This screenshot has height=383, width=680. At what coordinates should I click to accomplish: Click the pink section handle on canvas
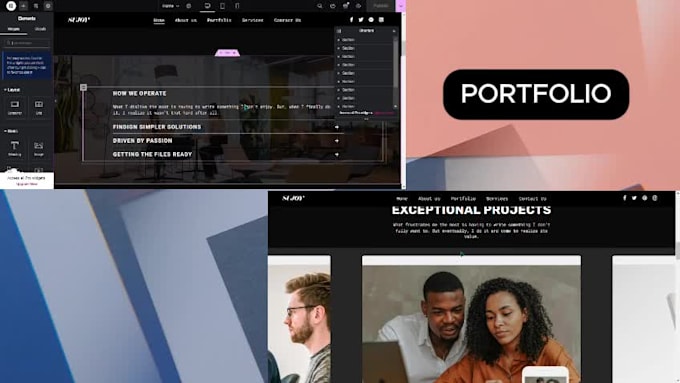pos(227,52)
